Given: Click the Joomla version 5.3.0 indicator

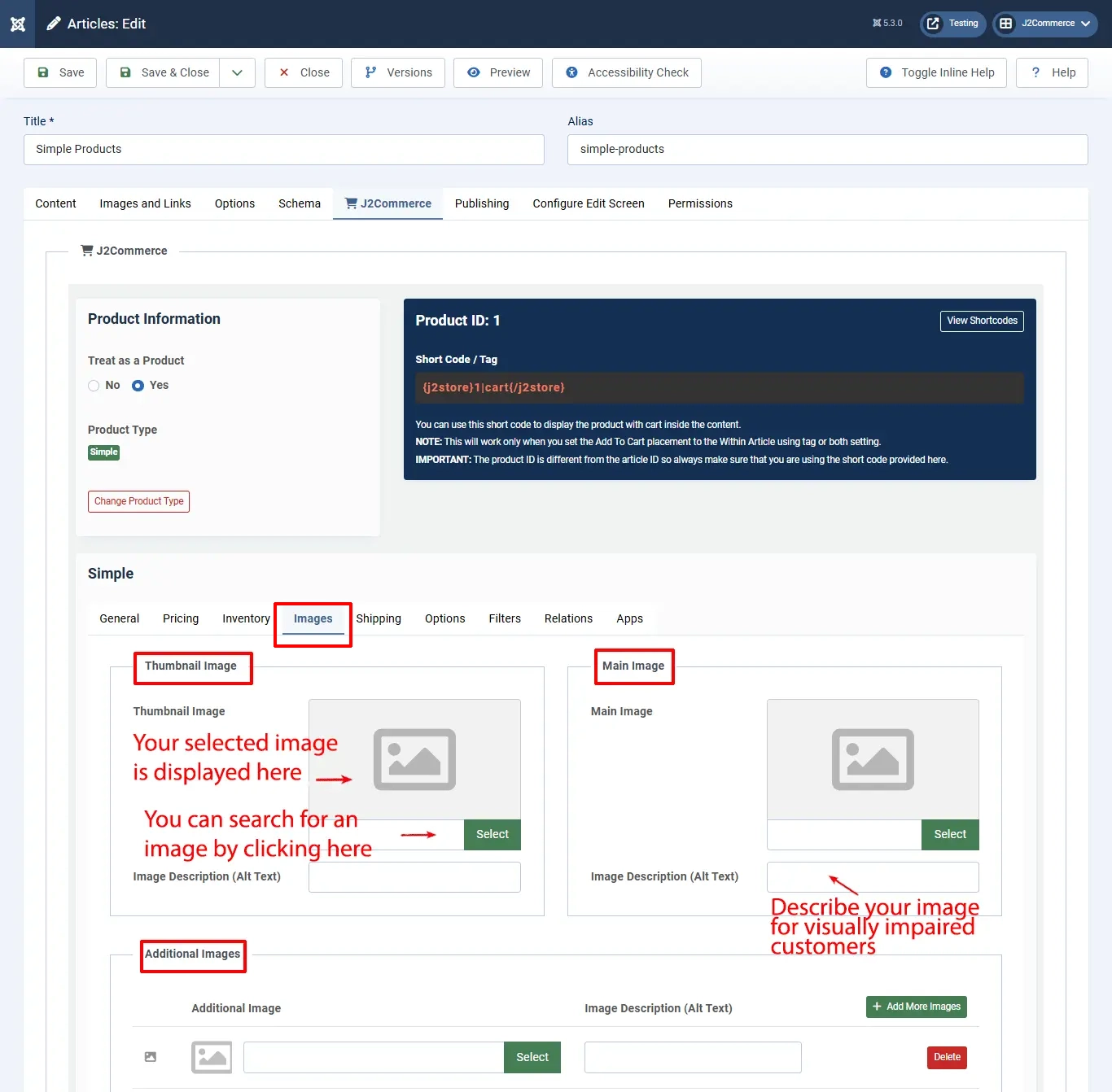Looking at the screenshot, I should pyautogui.click(x=887, y=24).
